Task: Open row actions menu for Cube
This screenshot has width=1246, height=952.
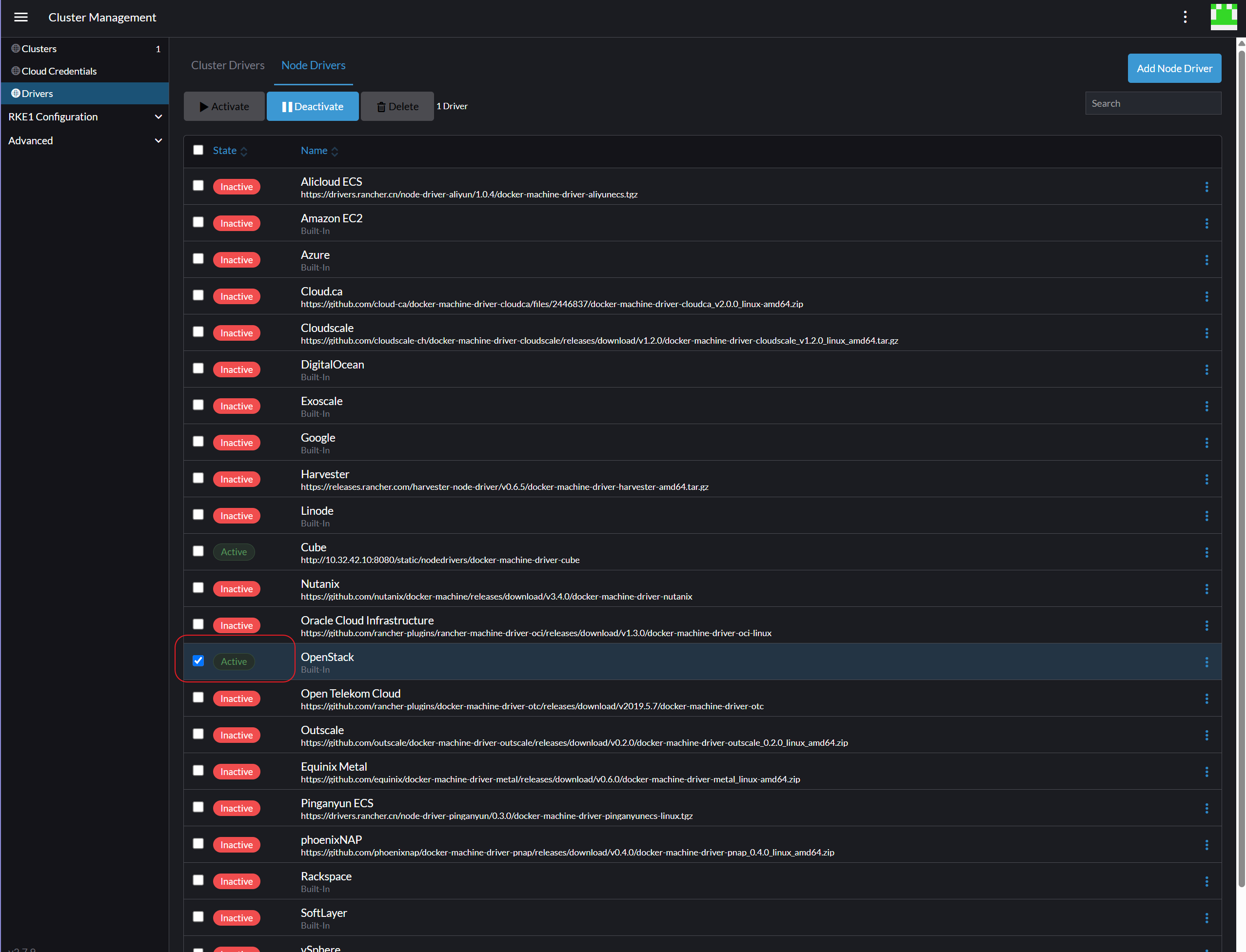Action: 1206,552
